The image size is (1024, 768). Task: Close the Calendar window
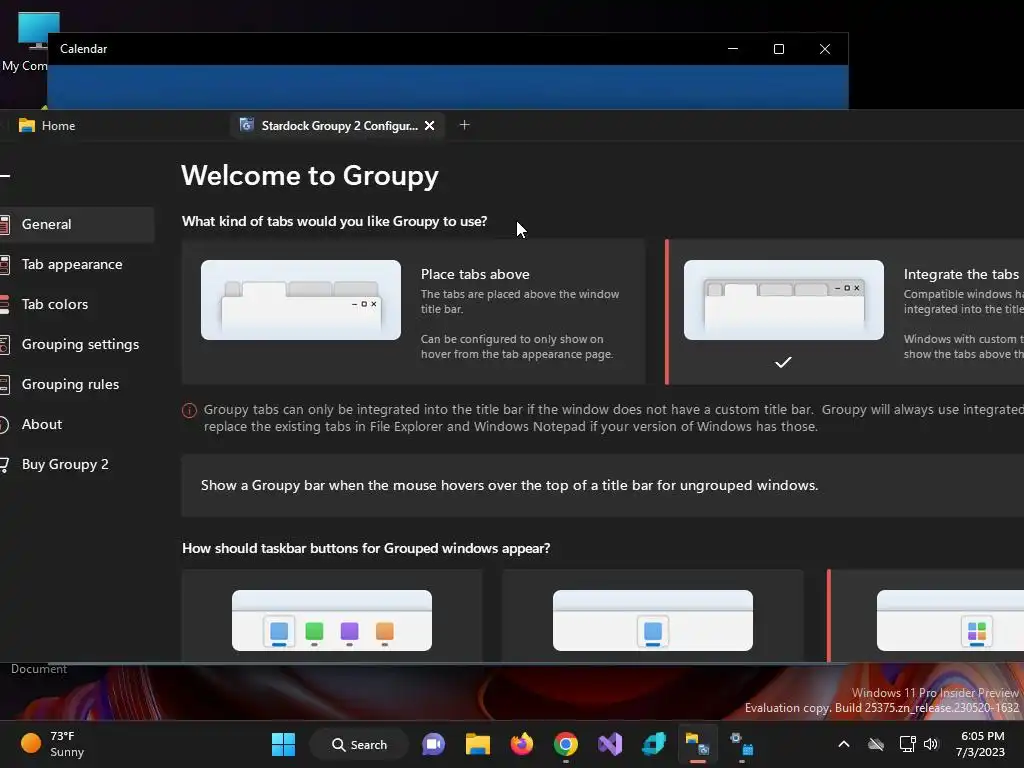coord(825,49)
